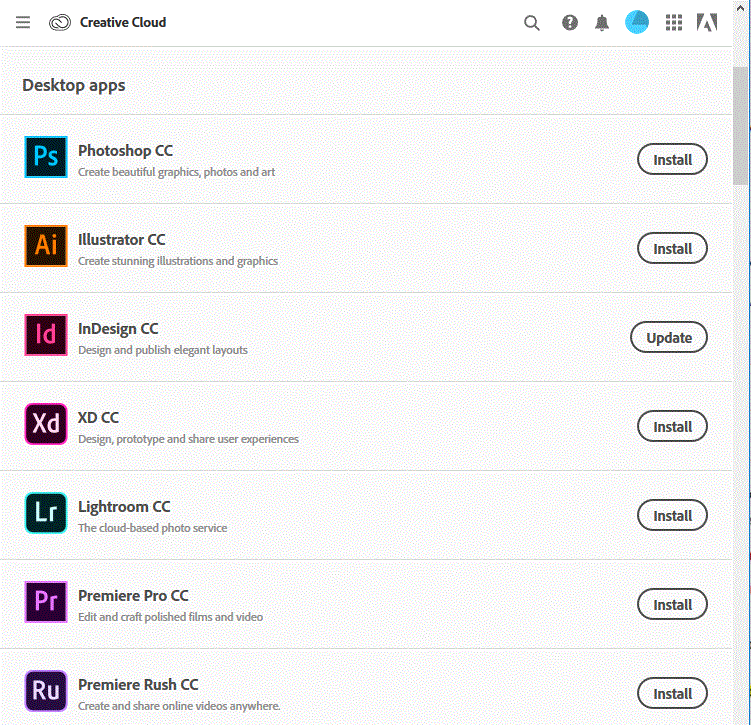This screenshot has width=751, height=725.
Task: Open the help question mark icon
Action: (570, 22)
